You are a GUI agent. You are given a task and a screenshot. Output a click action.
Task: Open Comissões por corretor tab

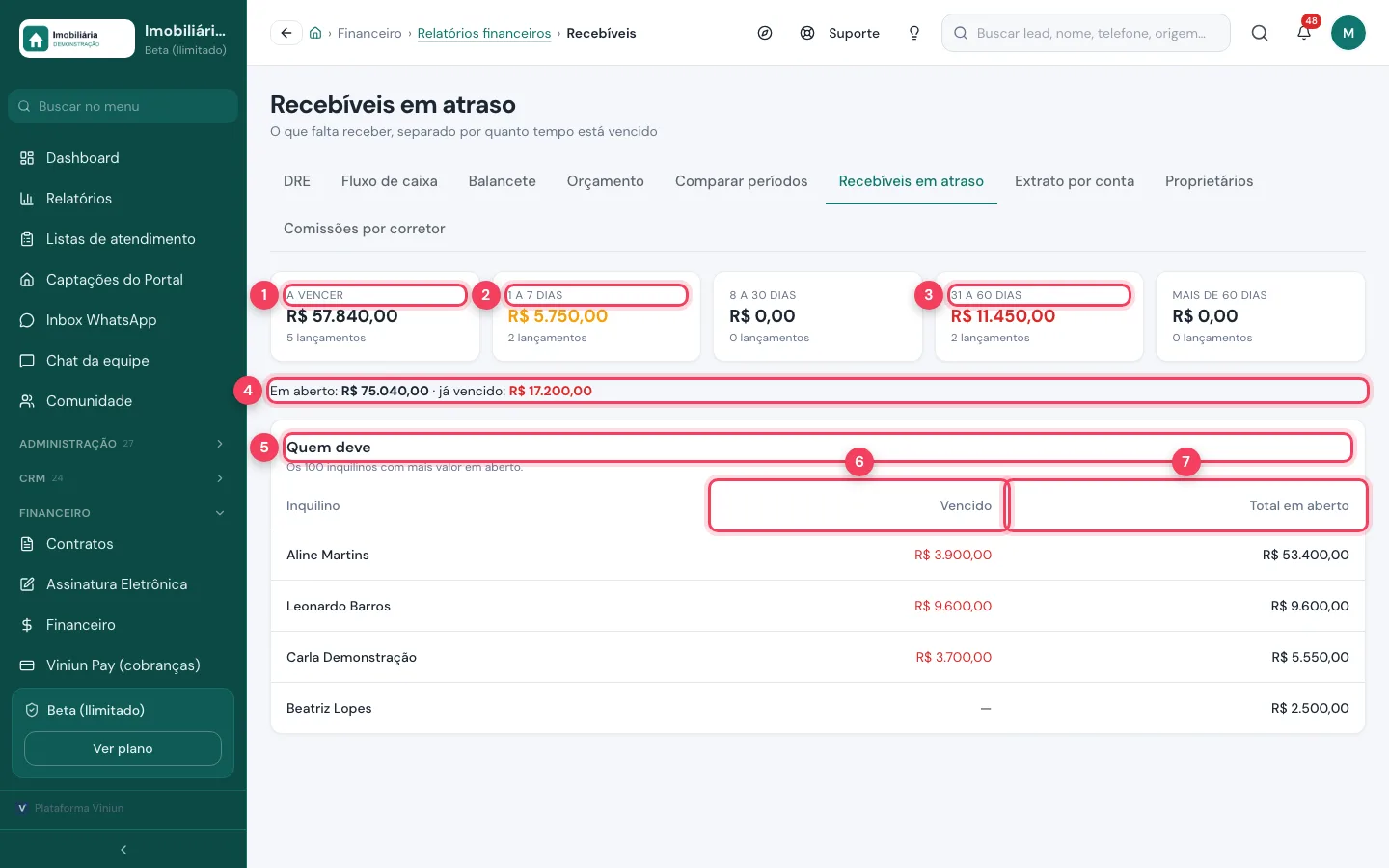(365, 229)
